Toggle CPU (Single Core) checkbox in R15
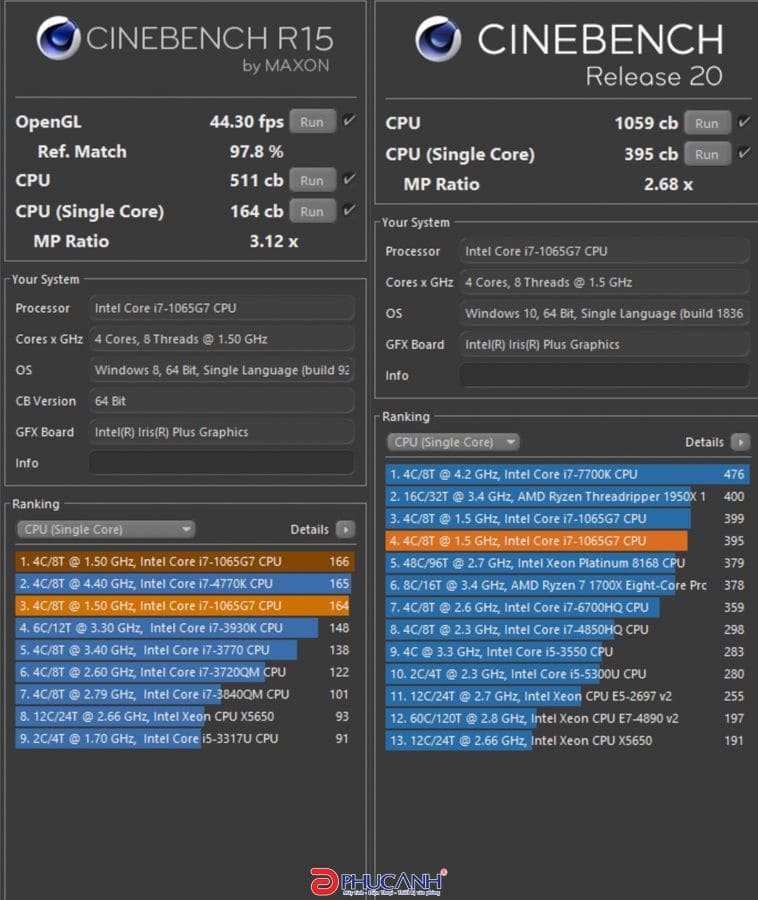Viewport: 758px width, 900px height. 348,210
